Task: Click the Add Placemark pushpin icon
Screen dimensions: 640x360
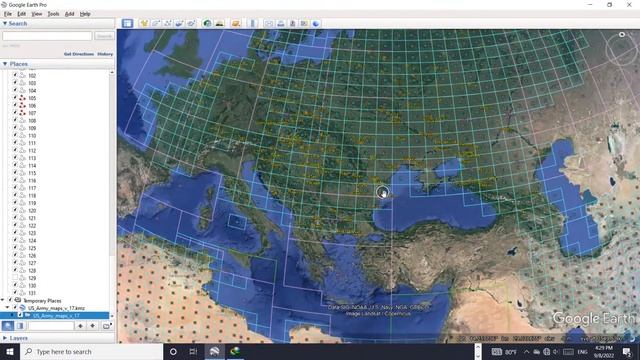Action: (144, 23)
